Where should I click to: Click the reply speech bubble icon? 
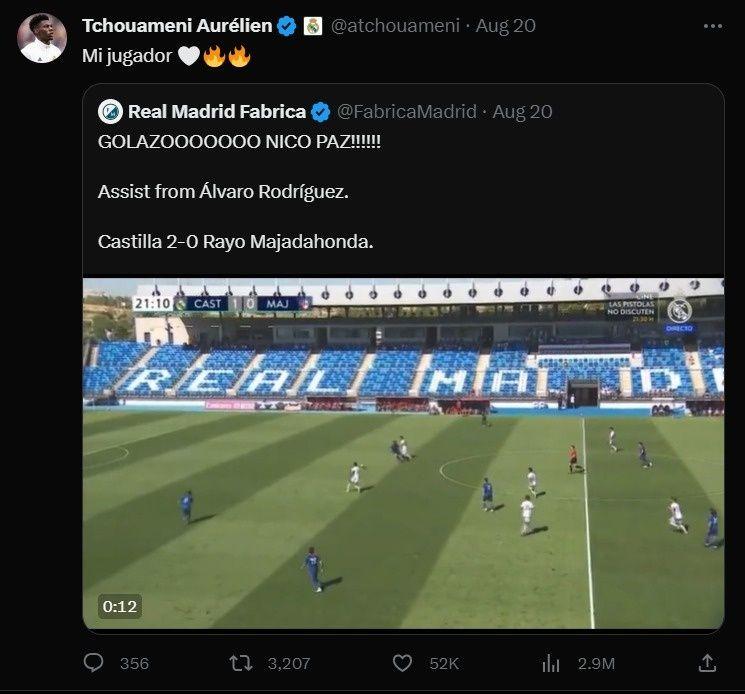click(x=93, y=662)
